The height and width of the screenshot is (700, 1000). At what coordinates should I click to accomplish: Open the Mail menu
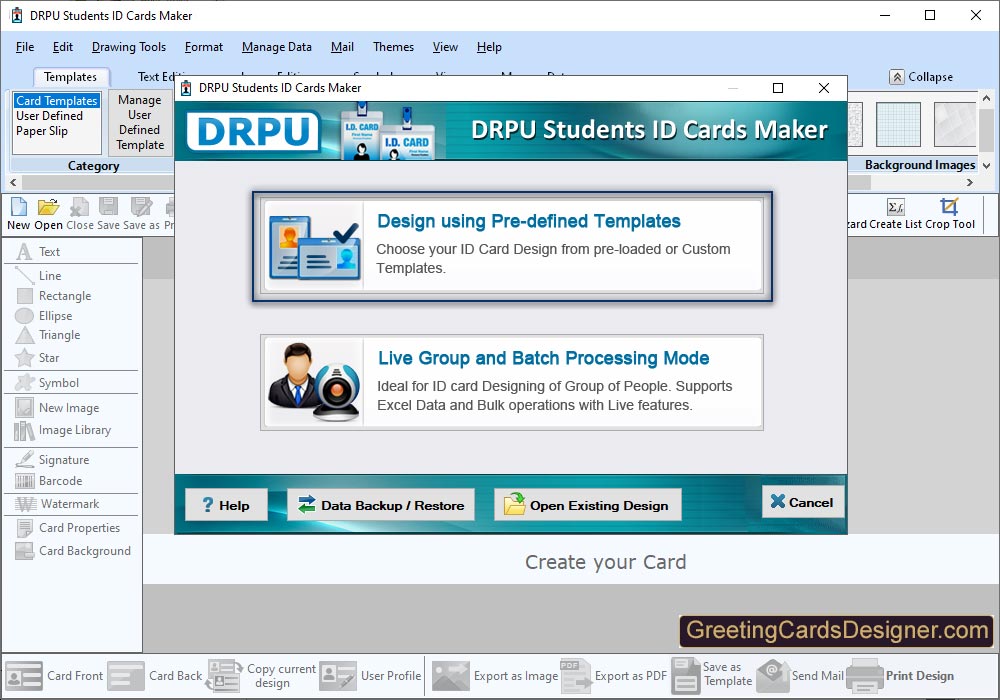tap(342, 47)
